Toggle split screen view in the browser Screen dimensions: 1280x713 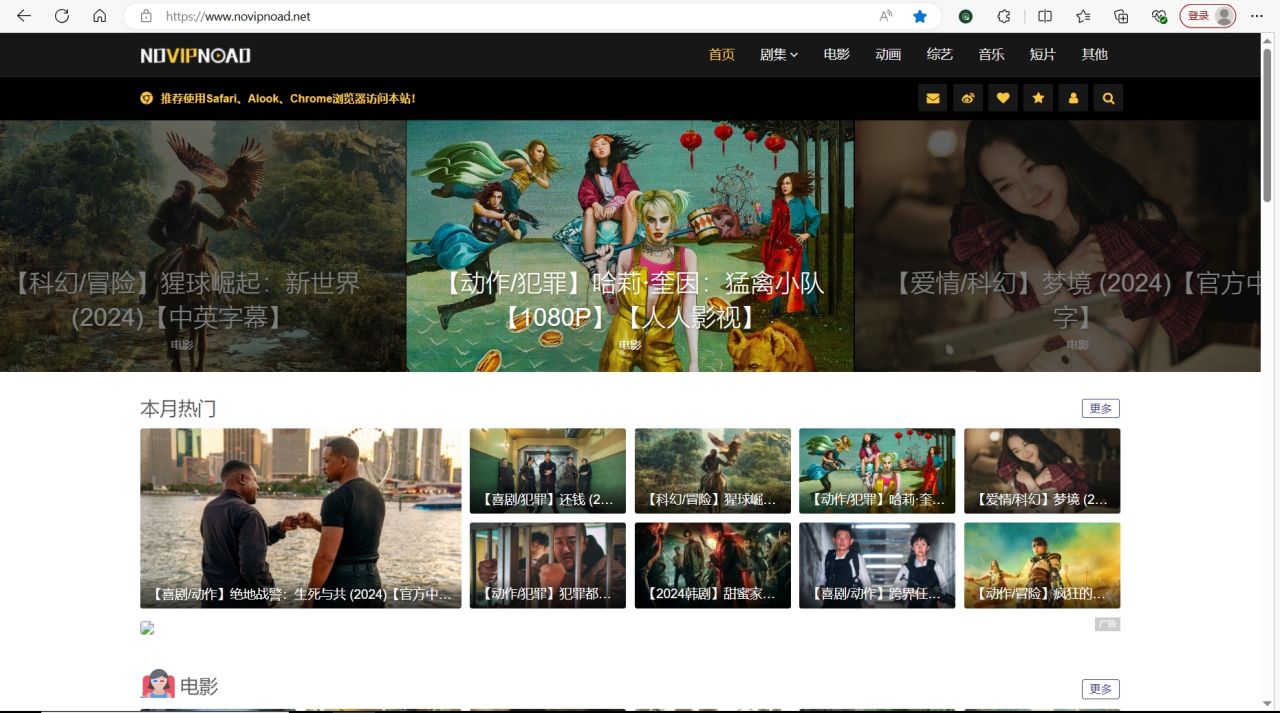pos(1045,16)
